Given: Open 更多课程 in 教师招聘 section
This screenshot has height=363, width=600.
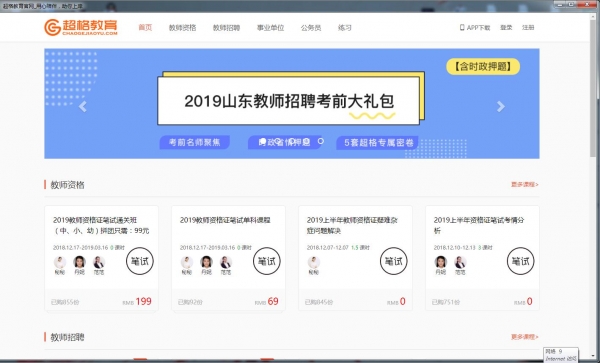Looking at the screenshot, I should pos(525,337).
